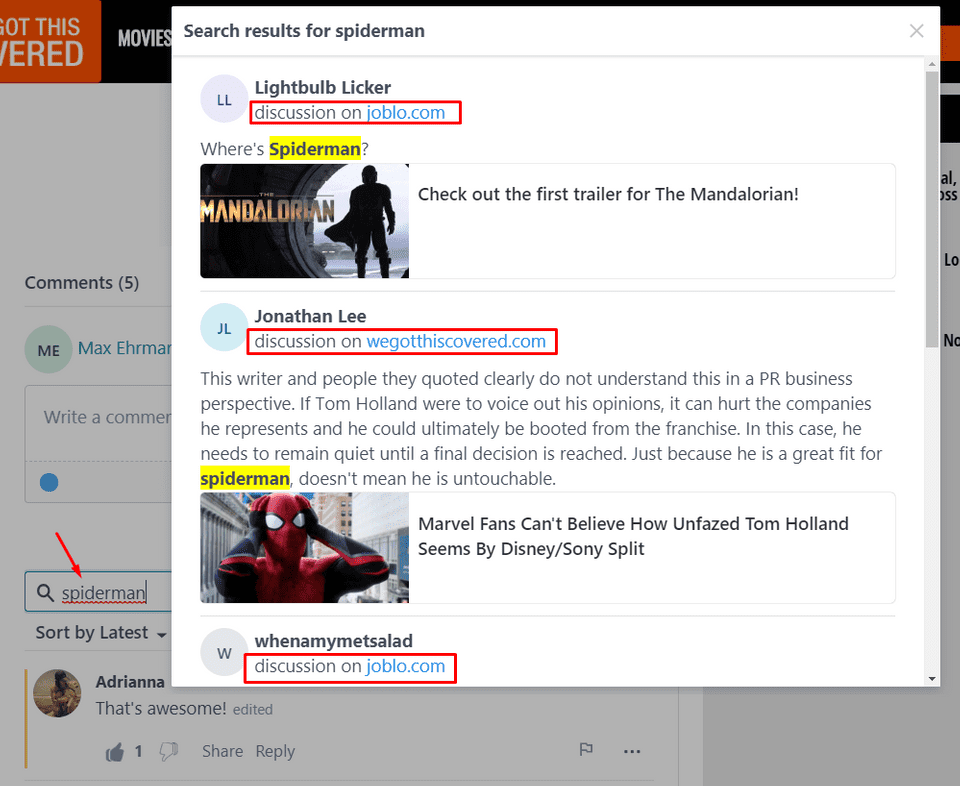The width and height of the screenshot is (960, 786).
Task: Click the Tom Holland Spiderman article thumbnail
Action: [x=304, y=548]
